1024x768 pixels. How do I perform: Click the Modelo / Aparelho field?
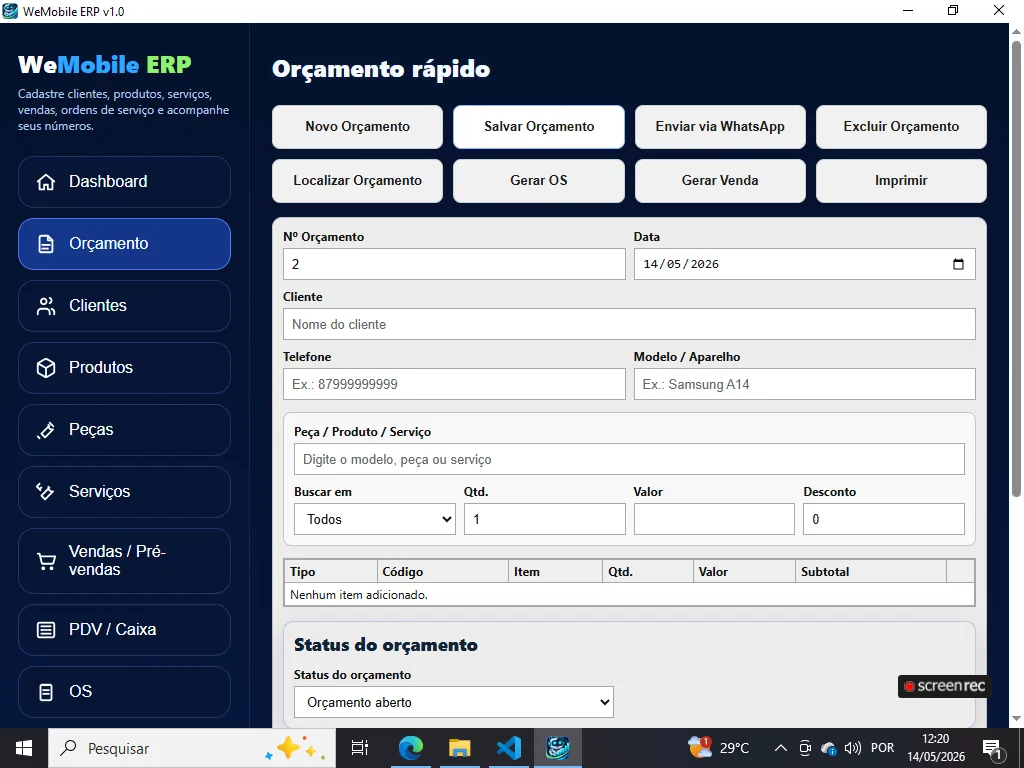coord(805,384)
